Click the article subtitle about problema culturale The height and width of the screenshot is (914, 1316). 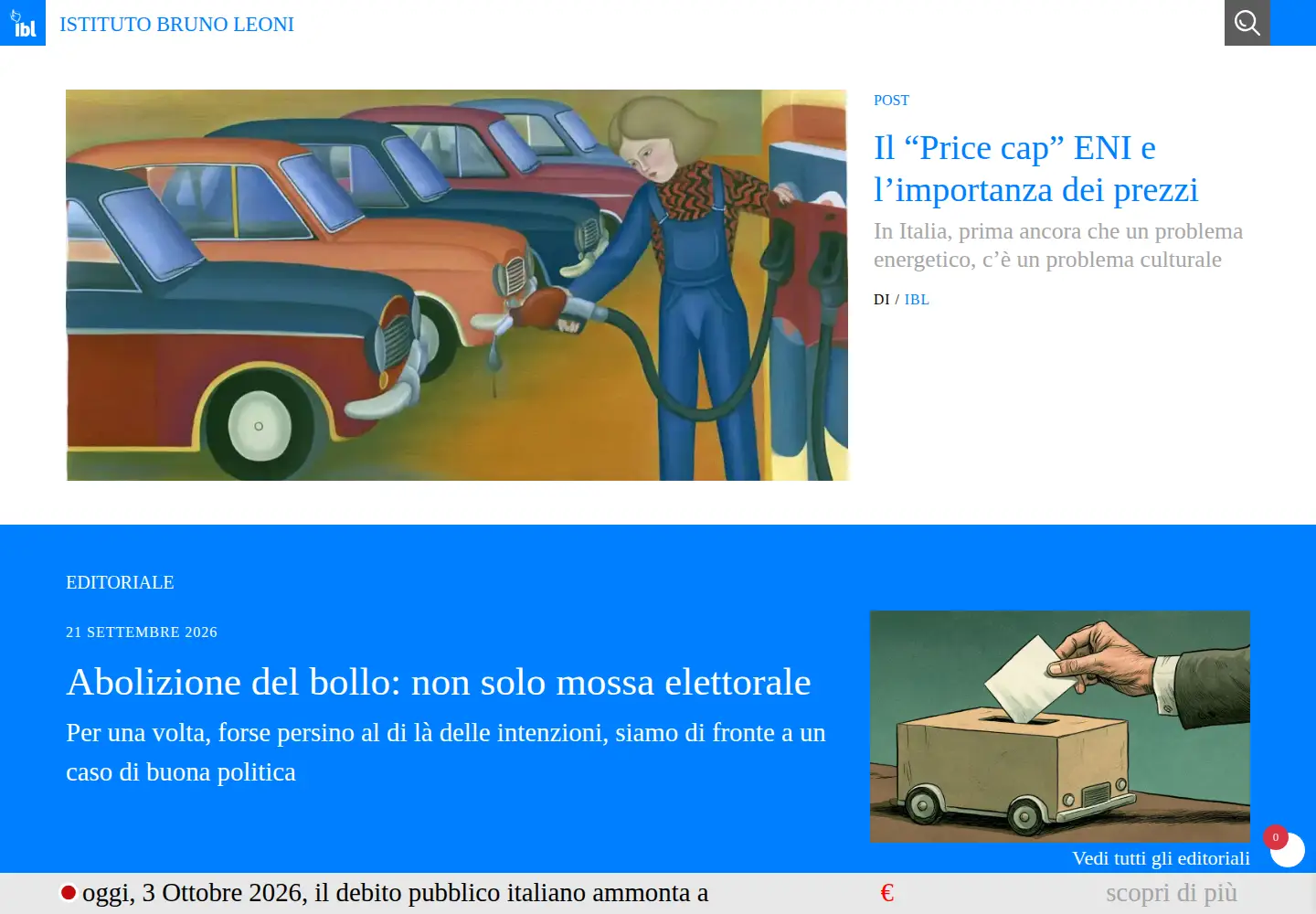coord(1058,245)
